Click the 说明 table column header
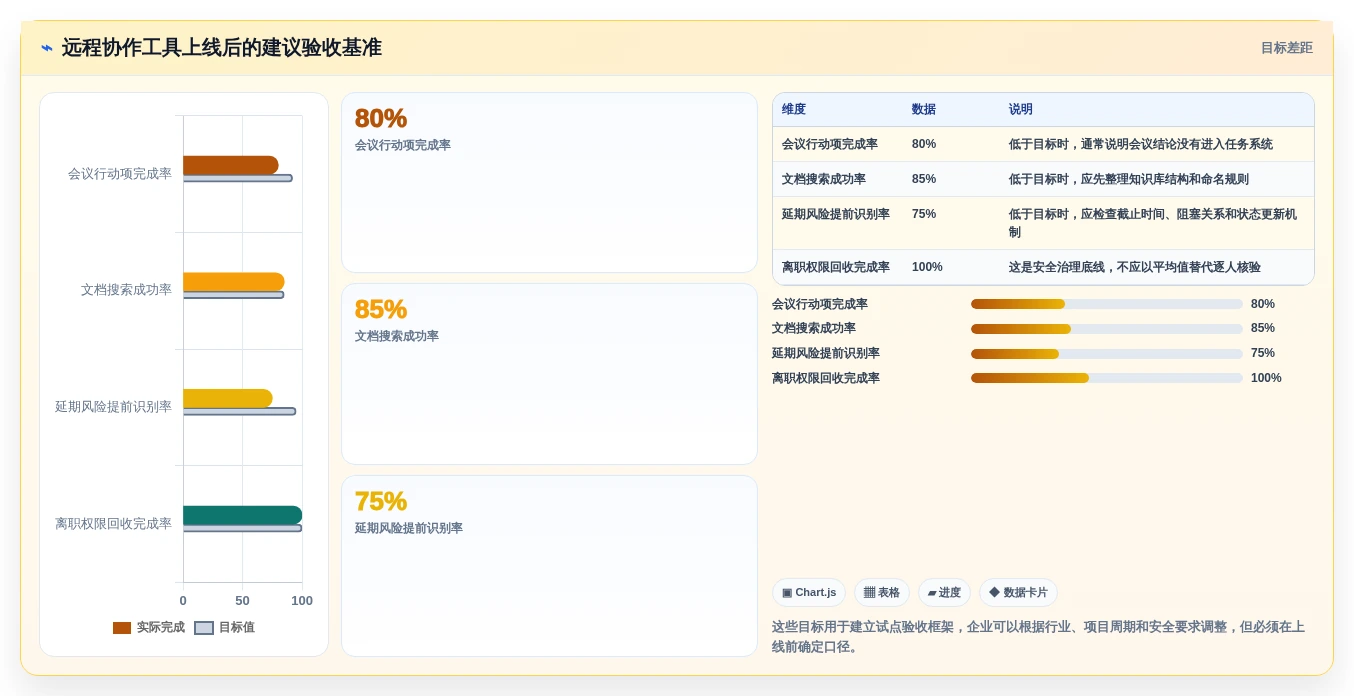Image resolution: width=1354 pixels, height=696 pixels. pos(1021,110)
